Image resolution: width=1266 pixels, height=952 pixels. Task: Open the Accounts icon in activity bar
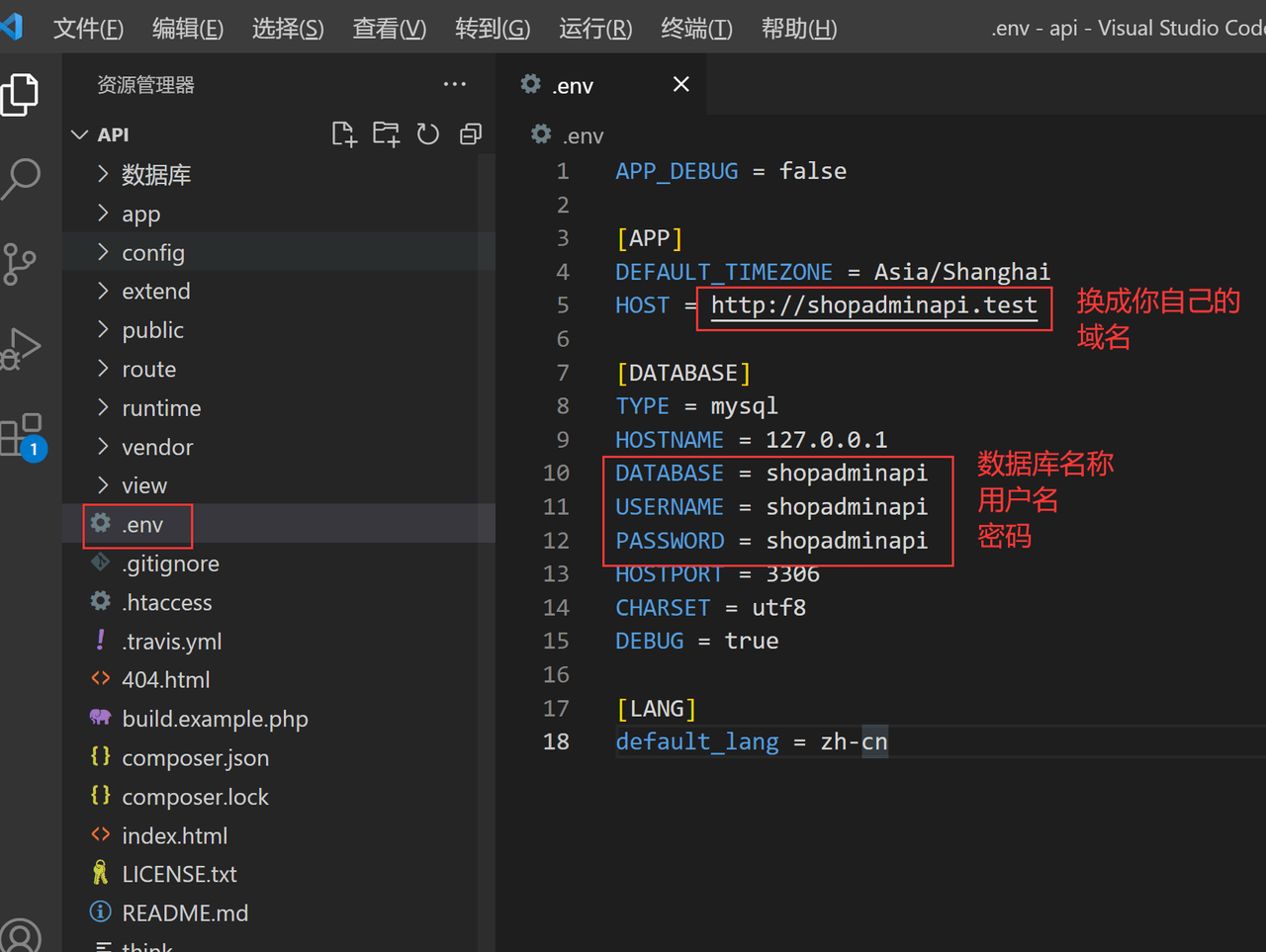[x=20, y=935]
